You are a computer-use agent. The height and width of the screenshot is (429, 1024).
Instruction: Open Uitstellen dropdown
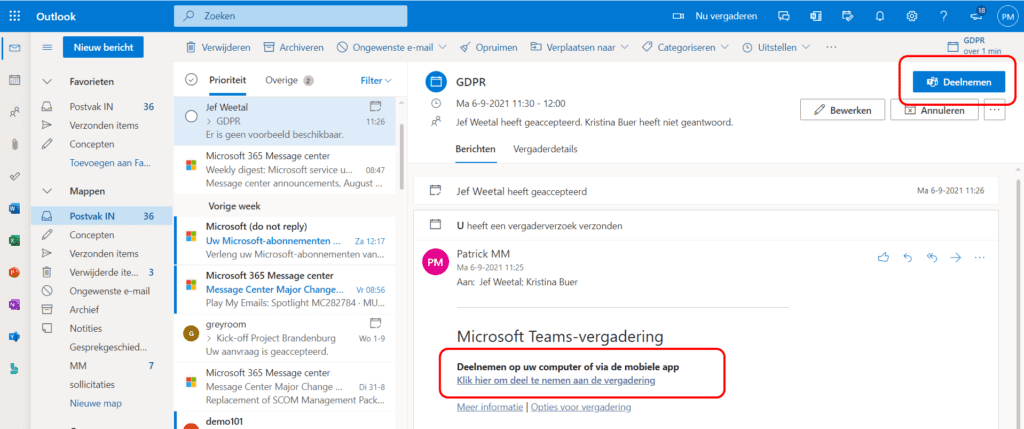click(776, 47)
